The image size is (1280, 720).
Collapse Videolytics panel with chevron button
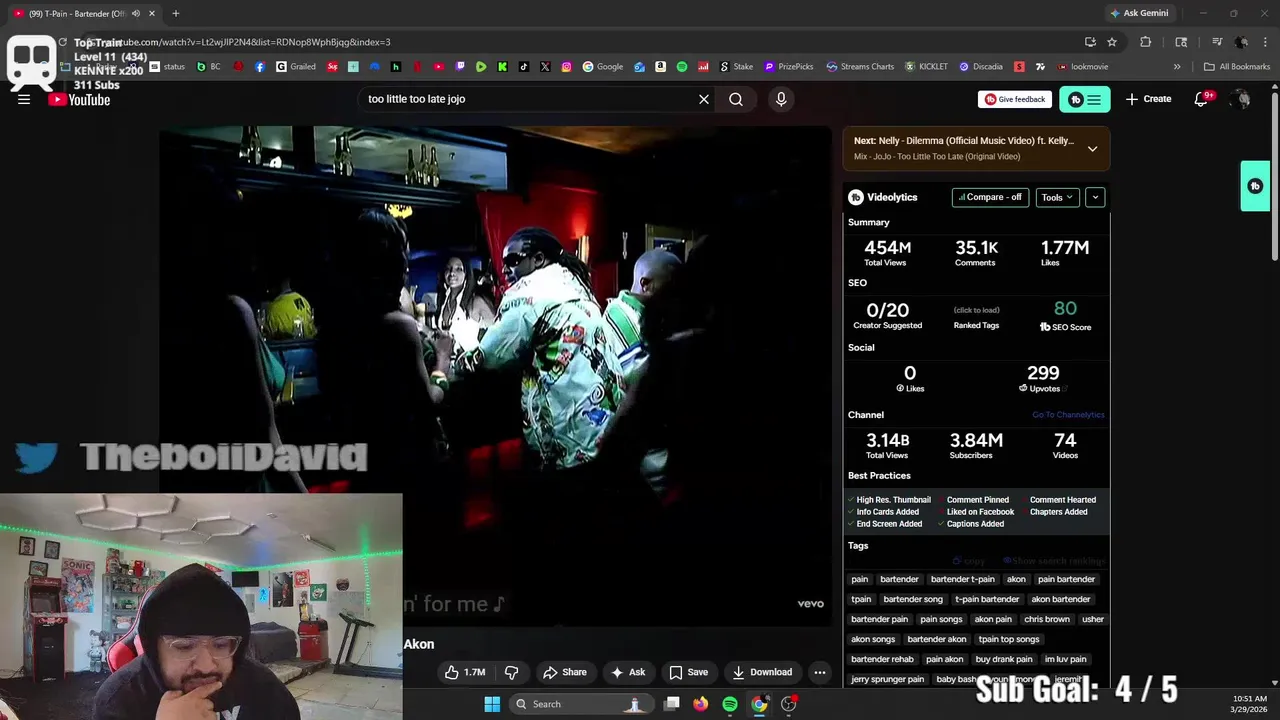1095,197
